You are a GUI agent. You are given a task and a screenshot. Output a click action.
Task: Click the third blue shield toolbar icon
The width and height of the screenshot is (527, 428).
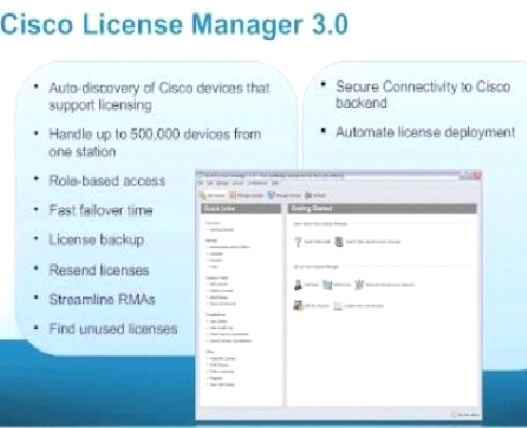click(271, 195)
